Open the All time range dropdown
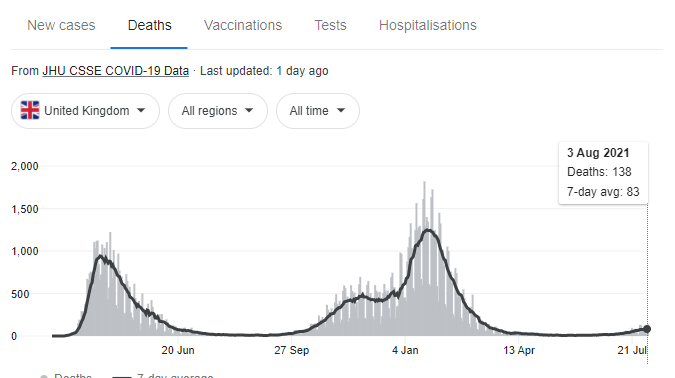 click(318, 111)
